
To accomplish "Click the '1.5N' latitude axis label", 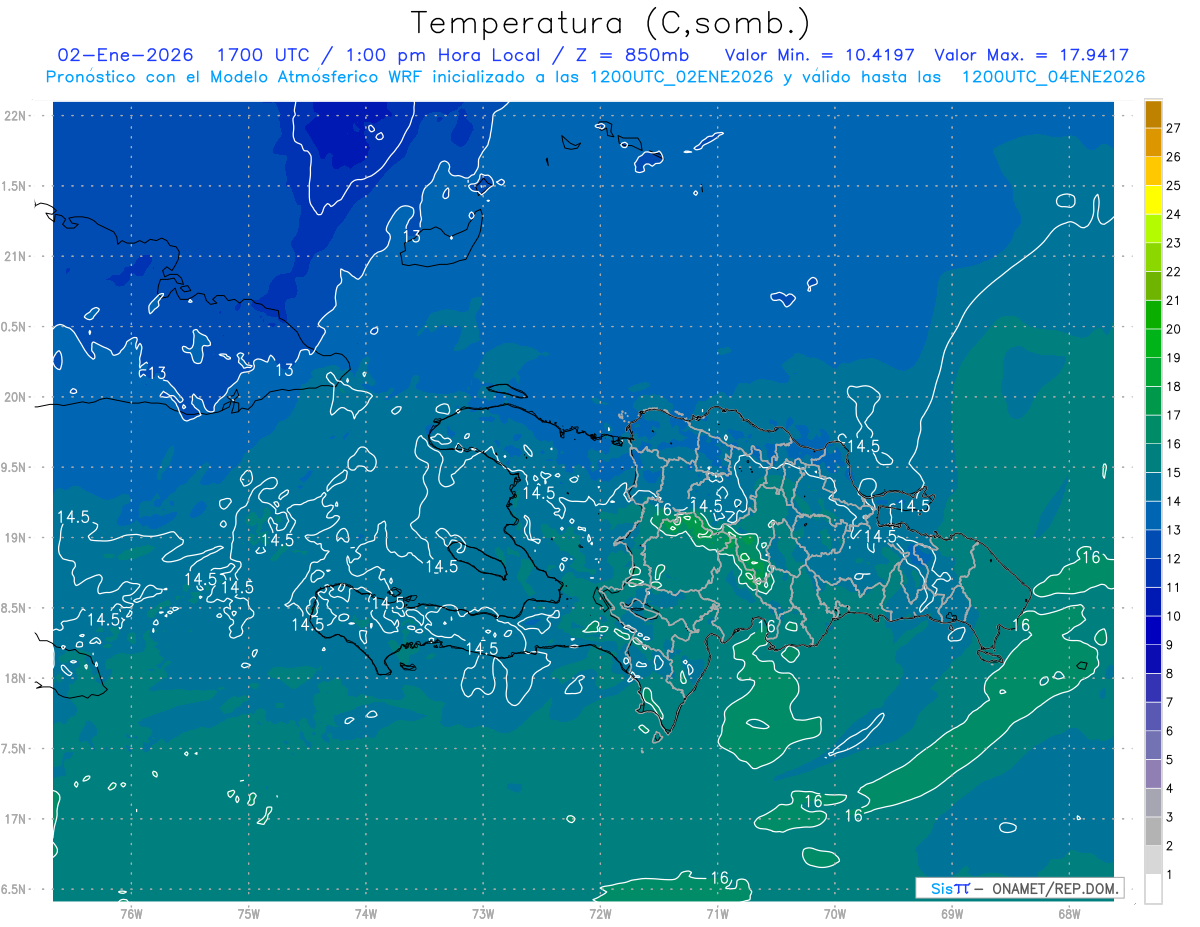I will pos(15,186).
